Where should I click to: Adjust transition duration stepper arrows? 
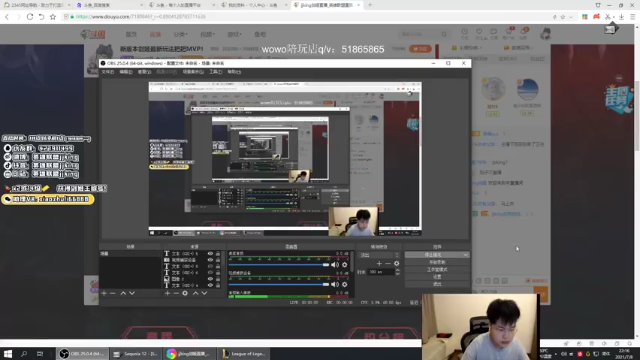tap(398, 272)
